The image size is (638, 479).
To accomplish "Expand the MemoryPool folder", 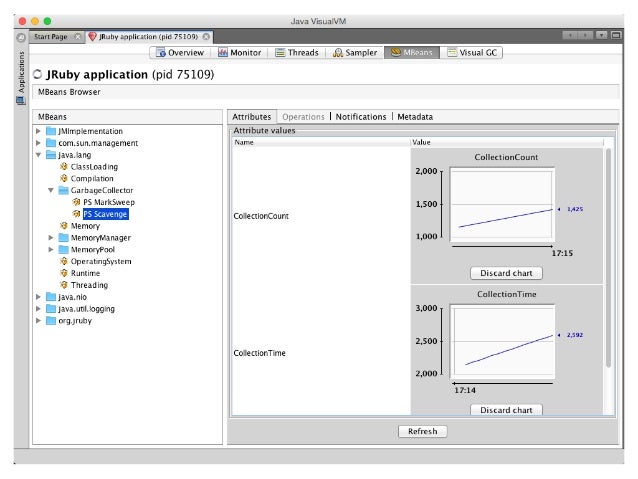I will 51,250.
